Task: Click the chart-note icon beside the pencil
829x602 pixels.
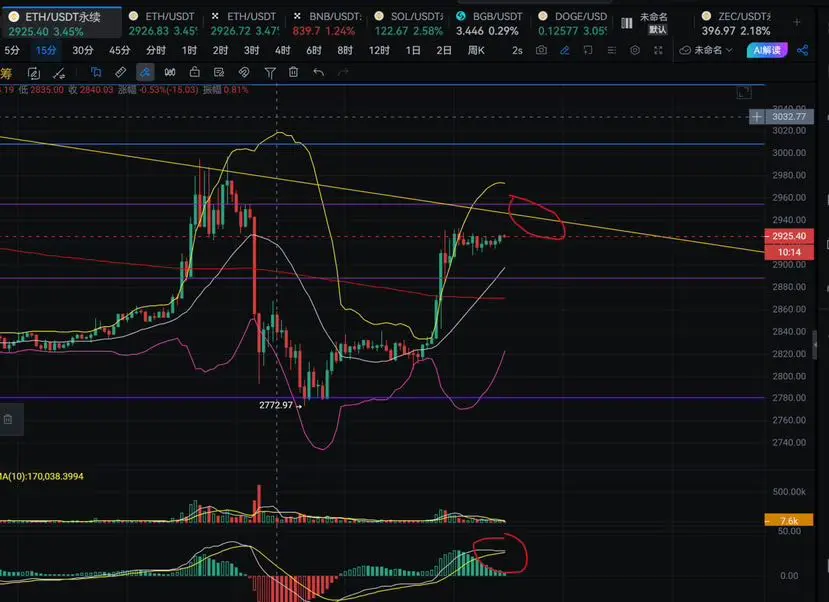Action: (588, 50)
